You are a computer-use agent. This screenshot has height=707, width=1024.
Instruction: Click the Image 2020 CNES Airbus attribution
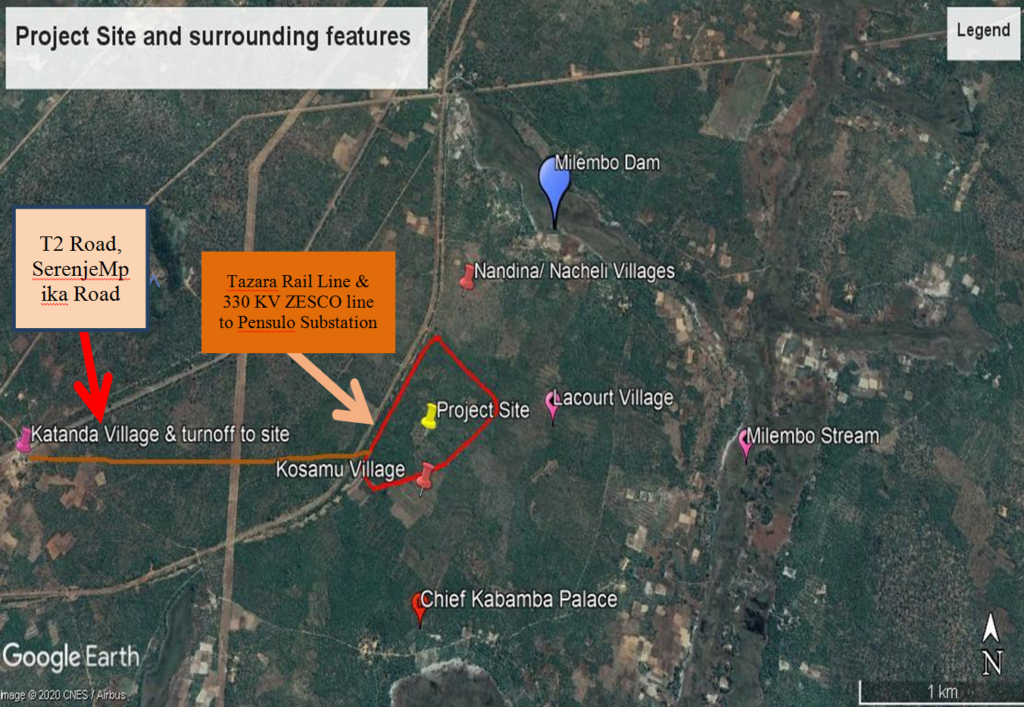63,695
